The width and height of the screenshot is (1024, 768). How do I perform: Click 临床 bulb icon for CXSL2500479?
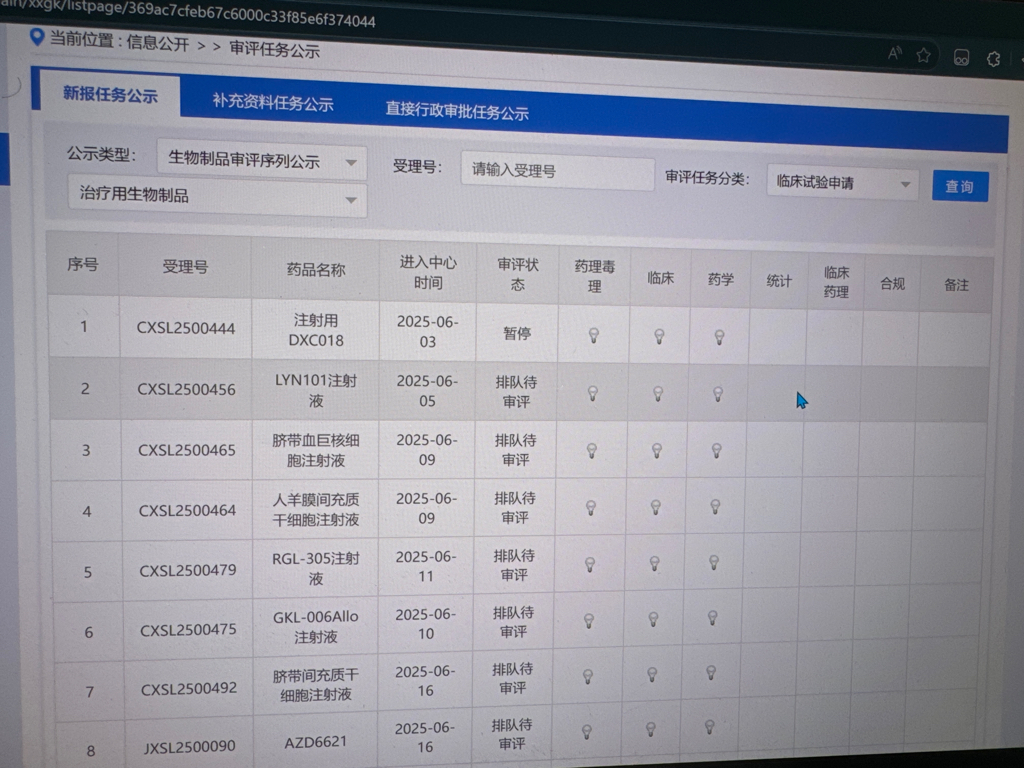(x=654, y=564)
